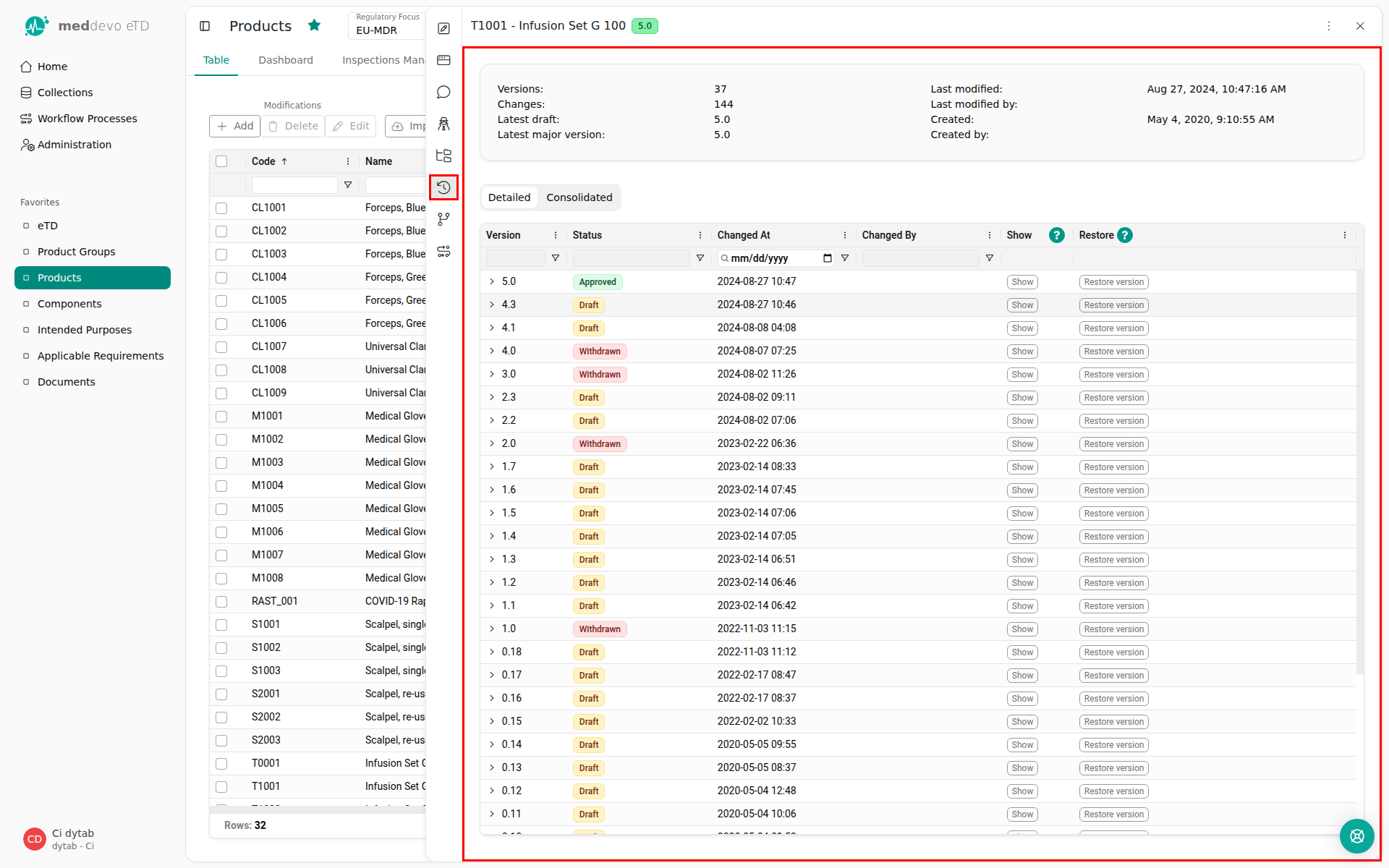Screen dimensions: 1389x868
Task: Show version 3.0 with Show button
Action: tap(1022, 375)
